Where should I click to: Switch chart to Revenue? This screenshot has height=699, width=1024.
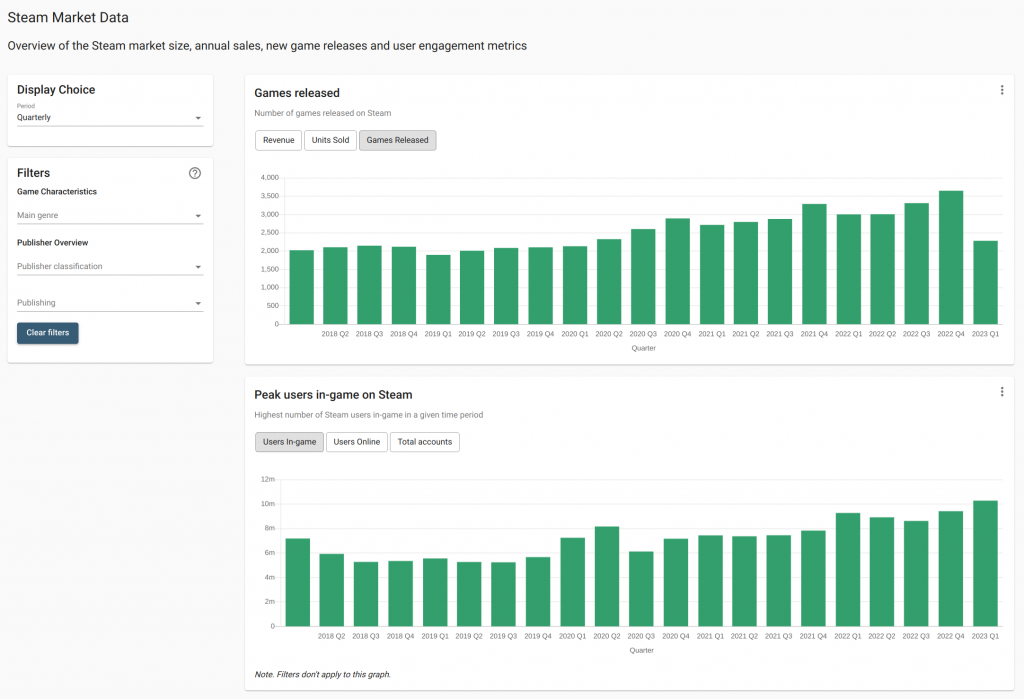click(x=279, y=140)
